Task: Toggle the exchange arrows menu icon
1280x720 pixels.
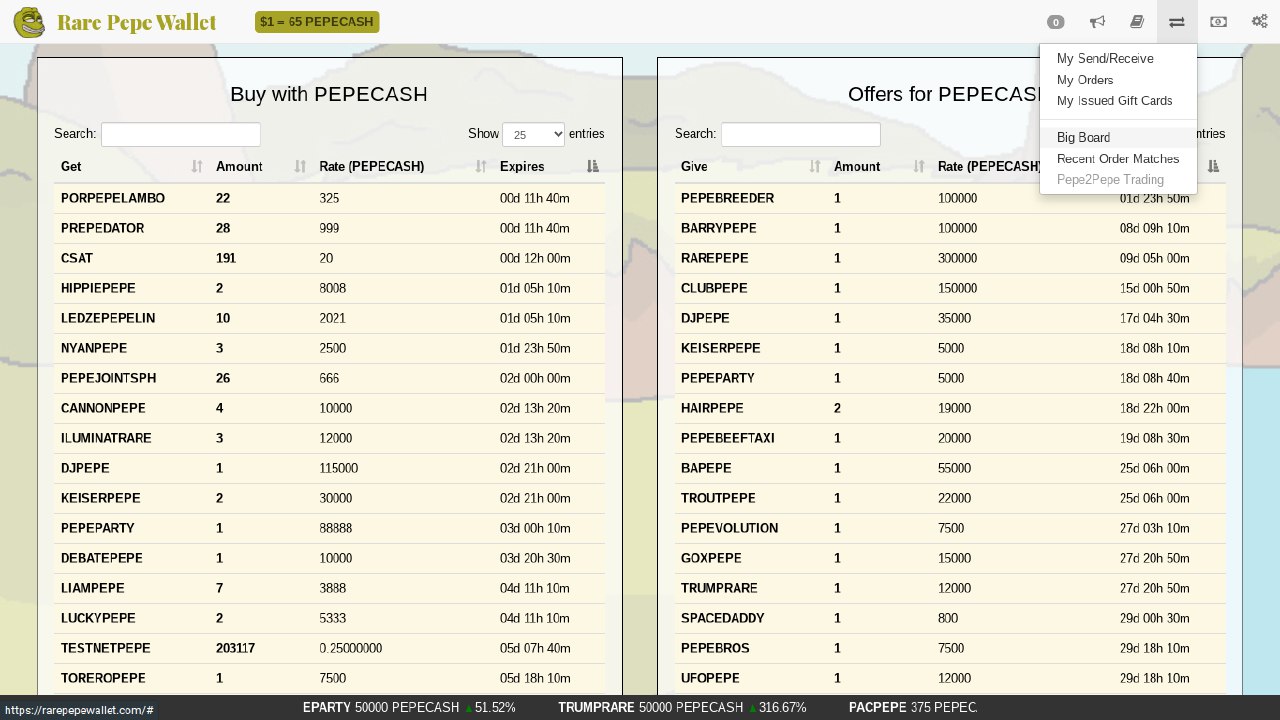Action: pos(1177,22)
